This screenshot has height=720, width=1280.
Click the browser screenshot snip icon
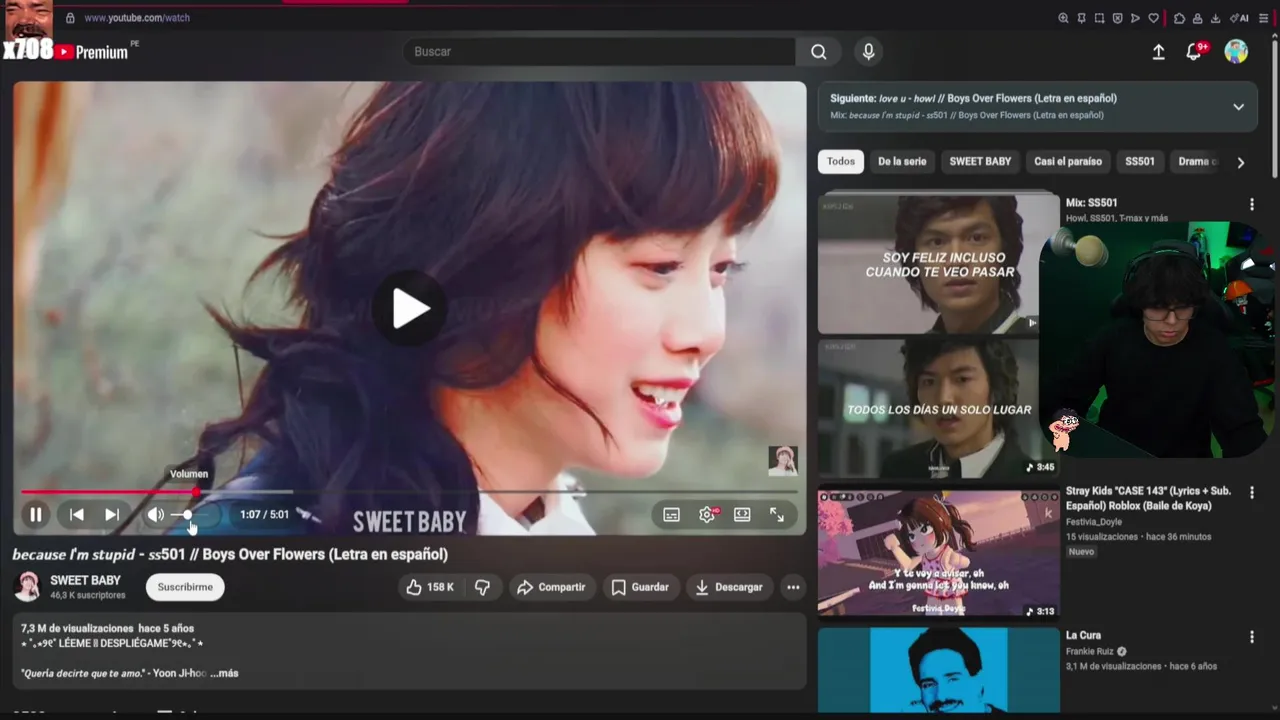point(1099,18)
